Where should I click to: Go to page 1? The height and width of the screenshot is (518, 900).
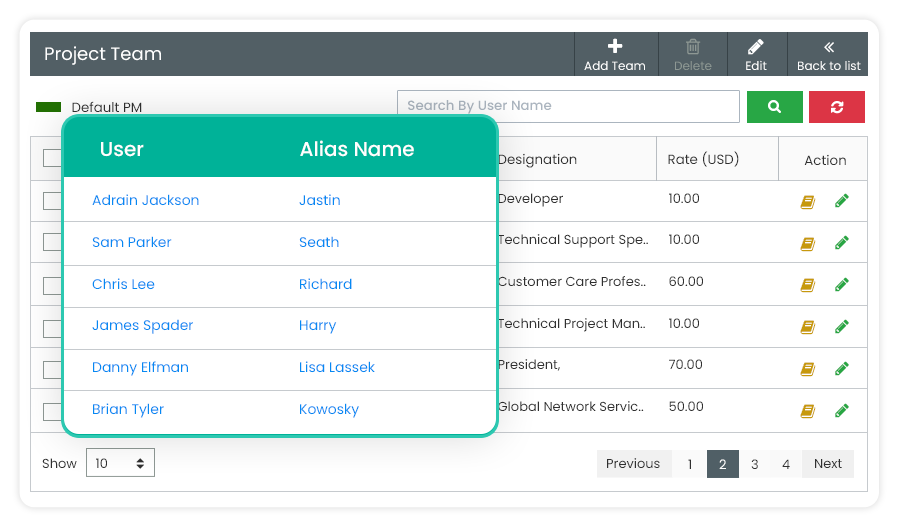(x=690, y=463)
